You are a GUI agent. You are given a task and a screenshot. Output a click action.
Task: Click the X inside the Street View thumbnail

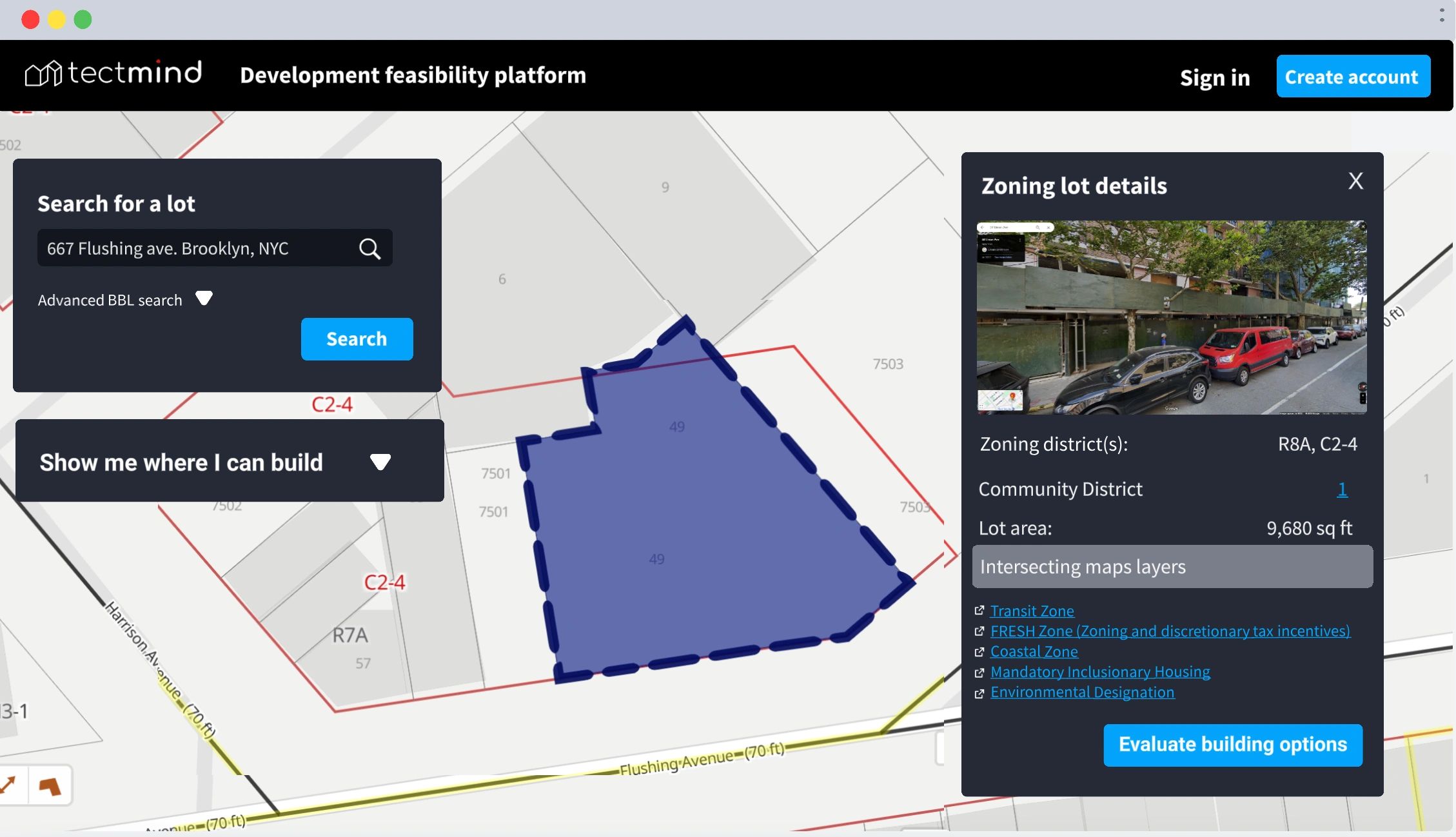click(1048, 228)
